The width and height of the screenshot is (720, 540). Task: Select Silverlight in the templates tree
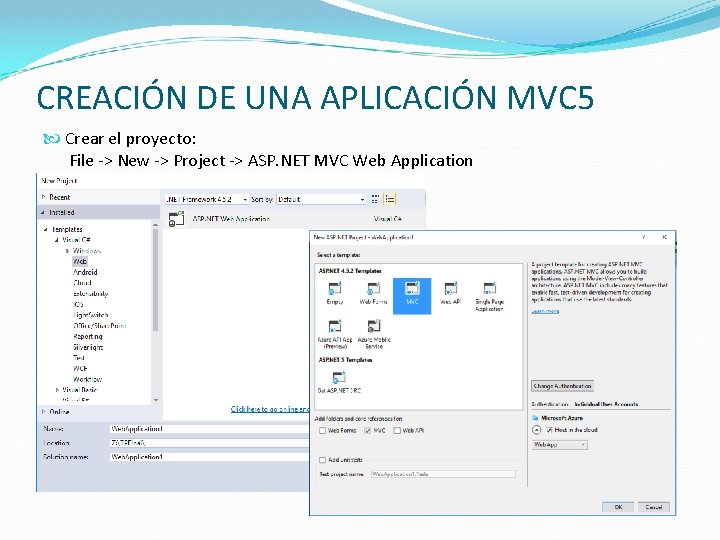(x=88, y=347)
